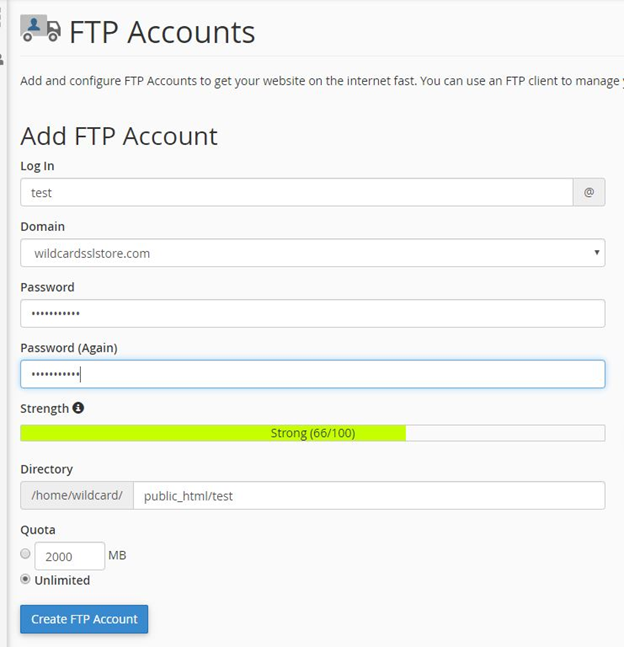Click the Log In field containing test
The height and width of the screenshot is (647, 624).
tap(297, 192)
